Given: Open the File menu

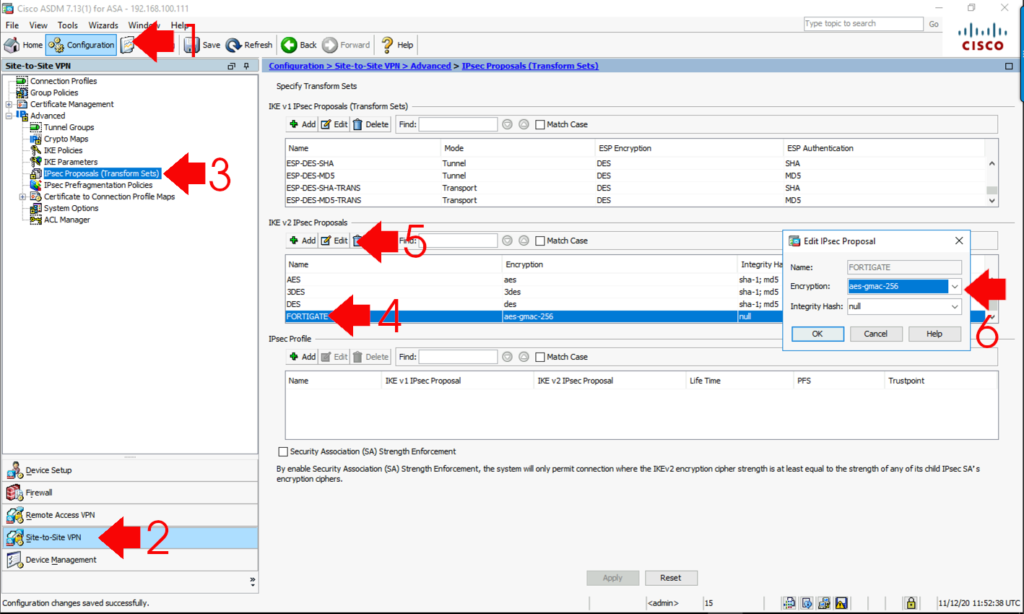Looking at the screenshot, I should click(12, 25).
